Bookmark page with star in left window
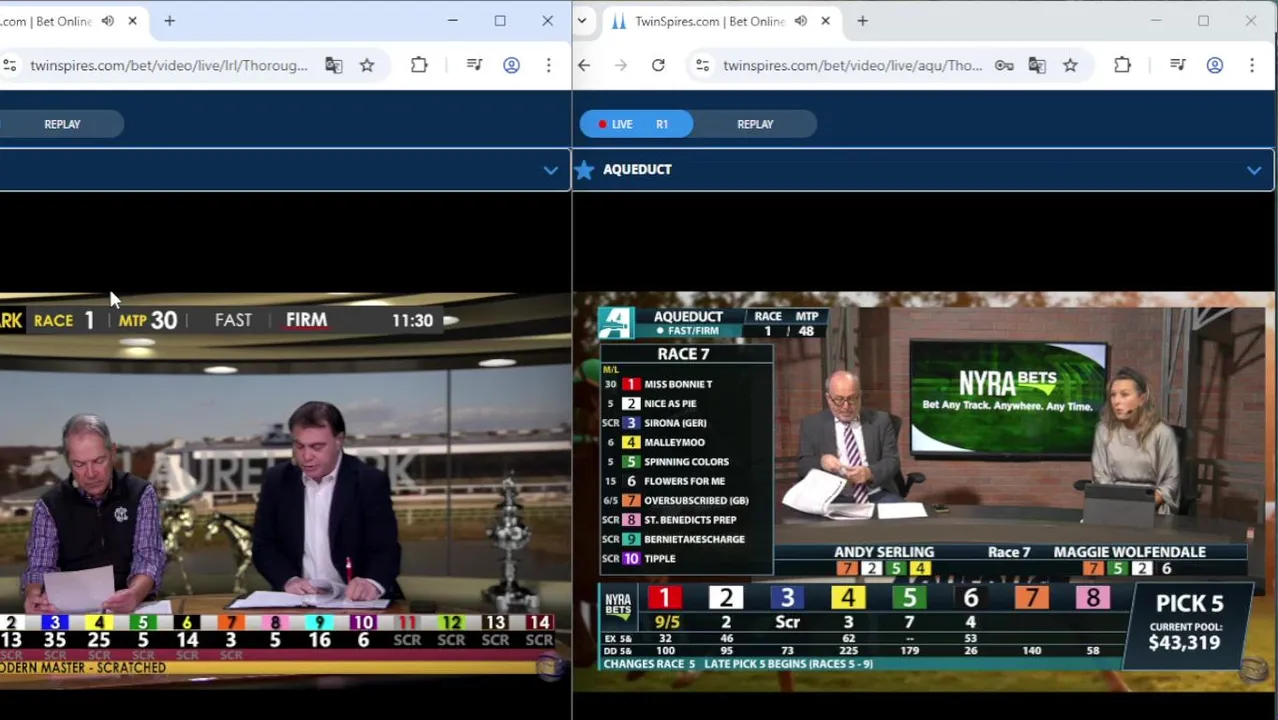This screenshot has width=1278, height=720. point(367,65)
